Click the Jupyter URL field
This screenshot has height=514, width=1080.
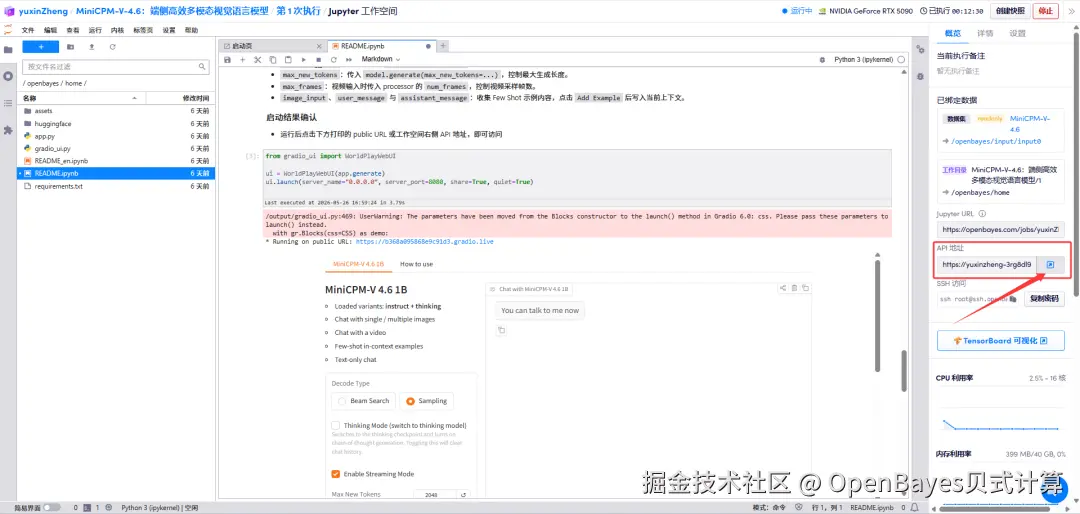tap(1000, 229)
